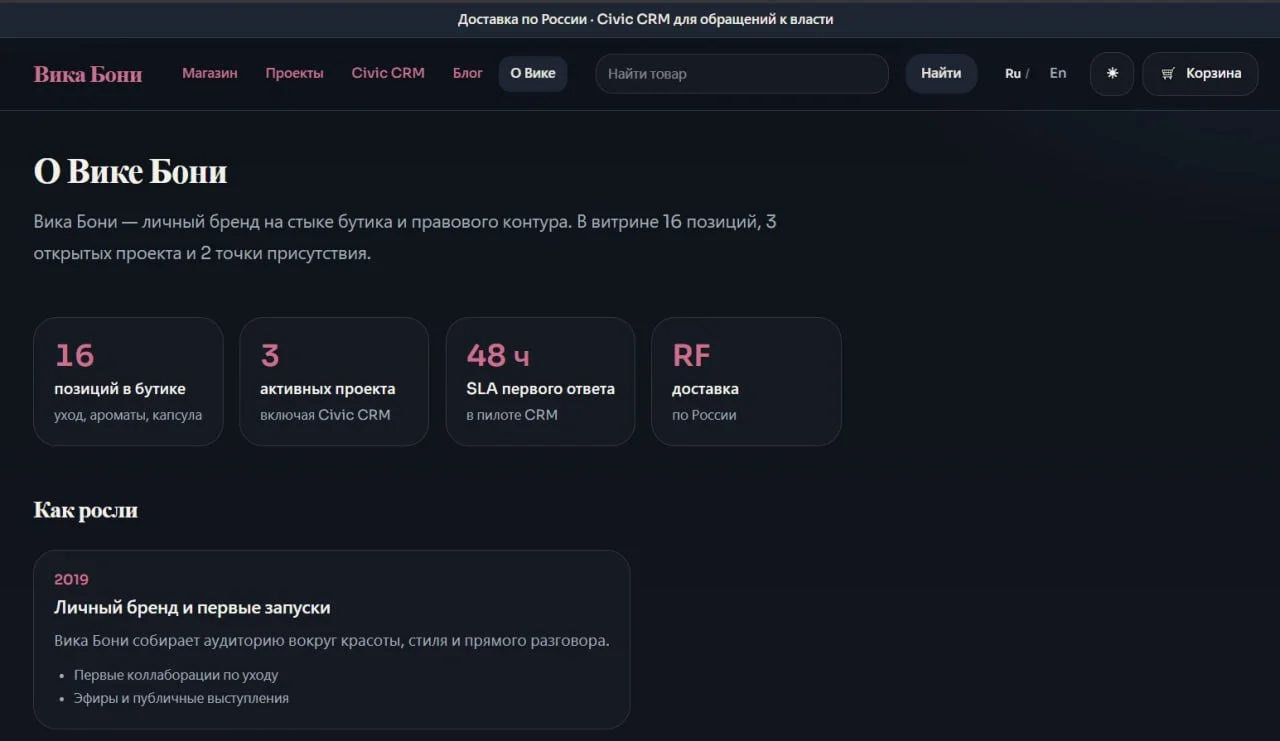Click the sentence 'Вика Бони собирает аудиторию'
The image size is (1280, 741).
pyautogui.click(x=332, y=641)
